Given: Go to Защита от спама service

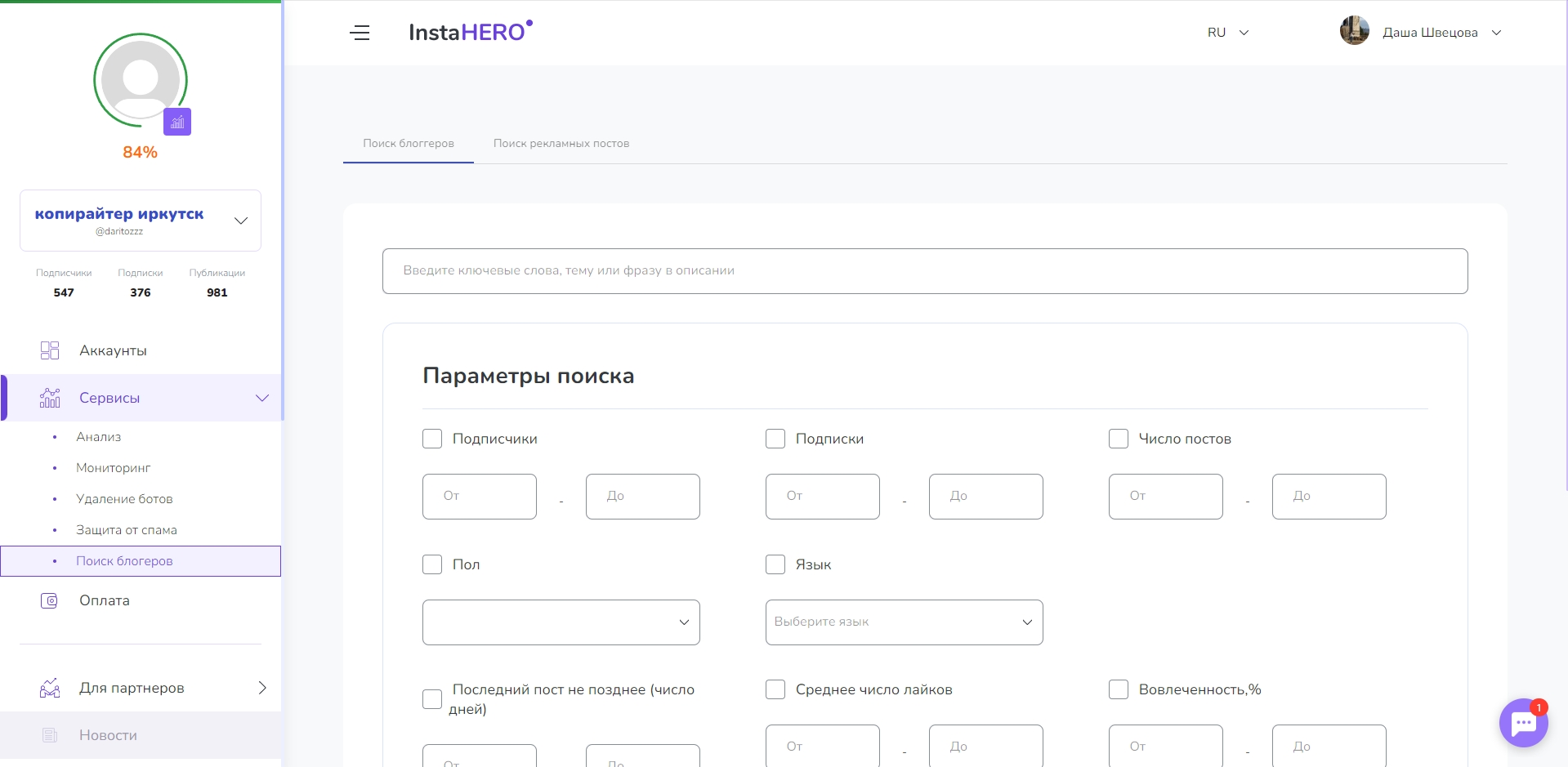Looking at the screenshot, I should point(127,530).
